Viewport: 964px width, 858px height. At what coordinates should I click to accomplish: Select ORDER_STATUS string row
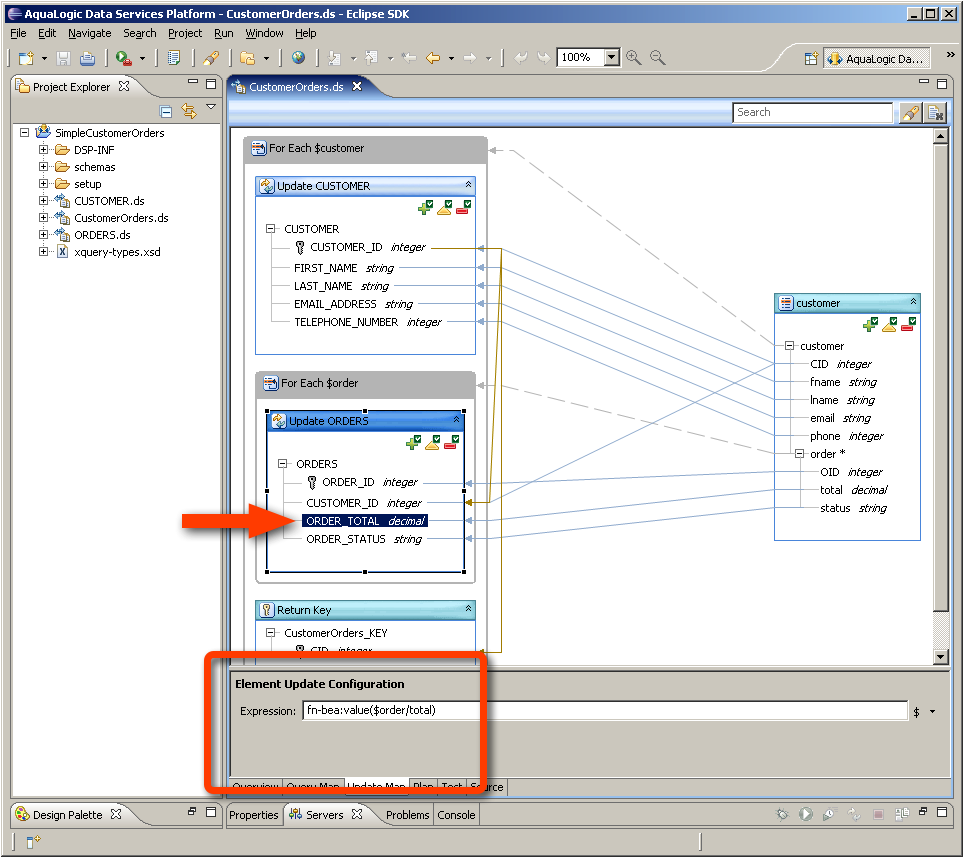point(364,539)
